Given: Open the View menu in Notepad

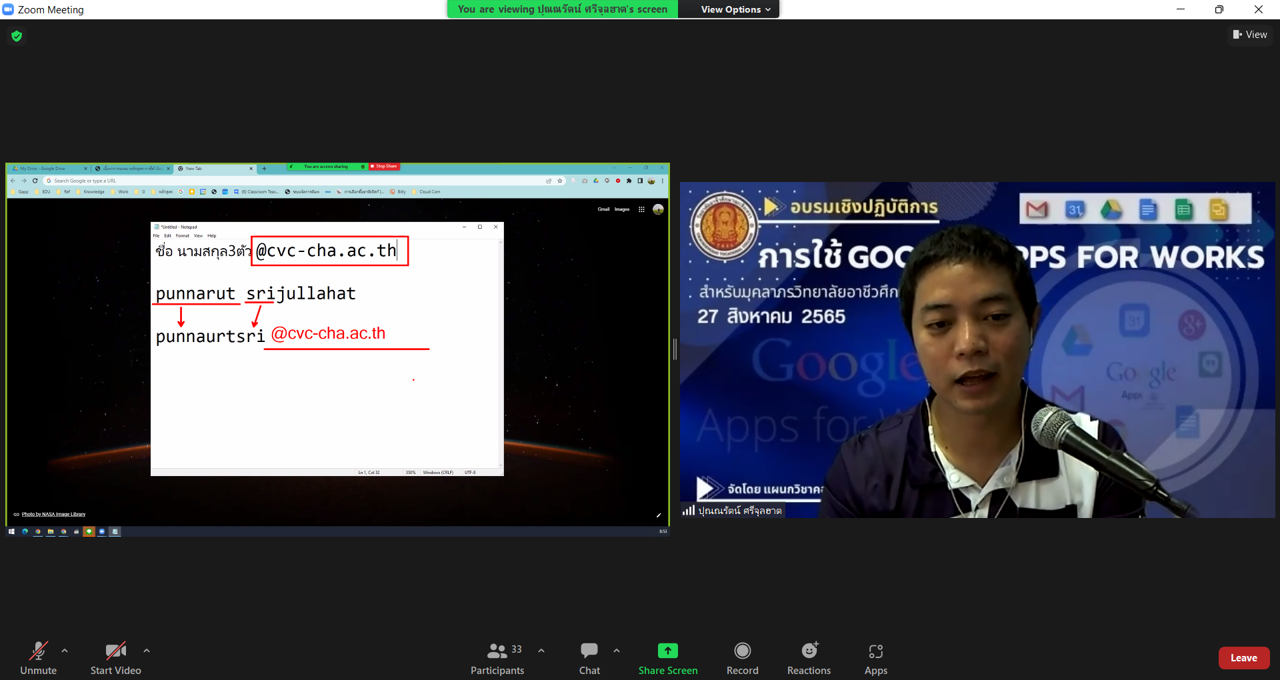Looking at the screenshot, I should tap(198, 236).
